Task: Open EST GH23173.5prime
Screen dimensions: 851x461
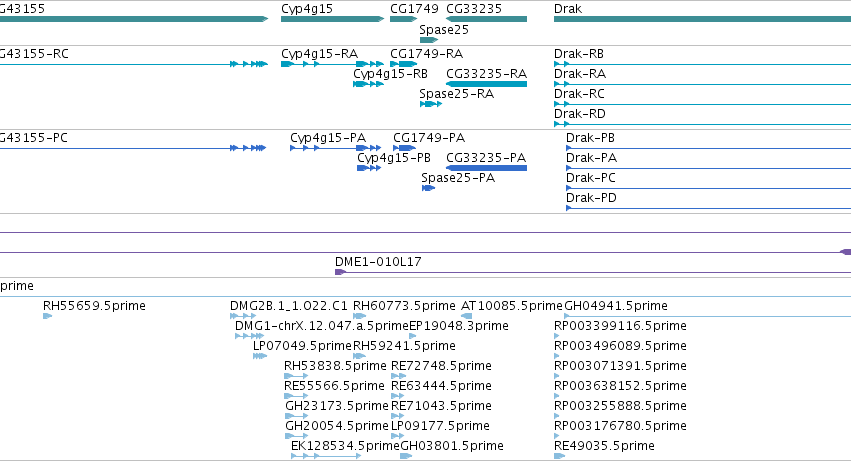Action: coord(336,406)
